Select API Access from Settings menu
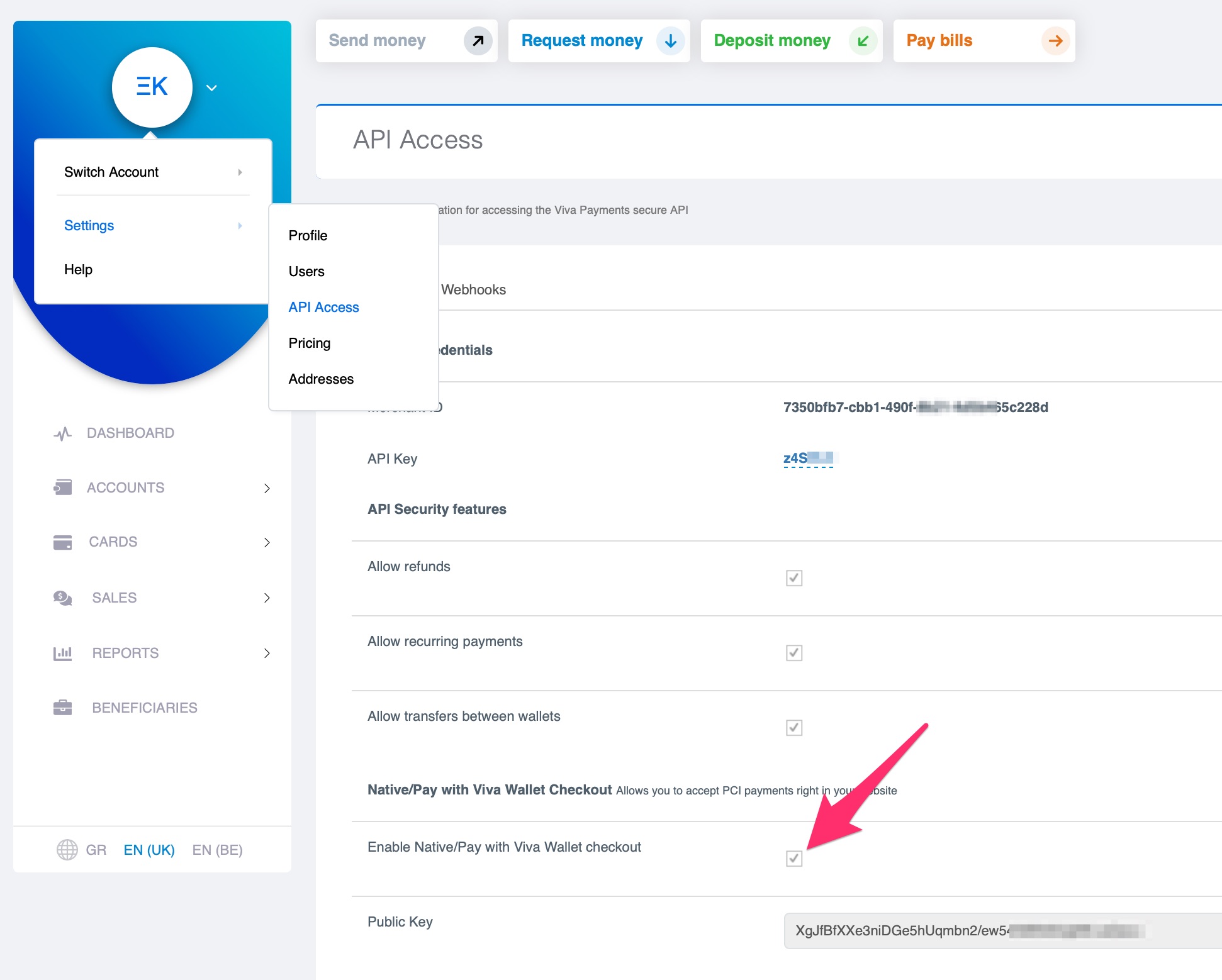Image resolution: width=1222 pixels, height=980 pixels. [x=323, y=307]
